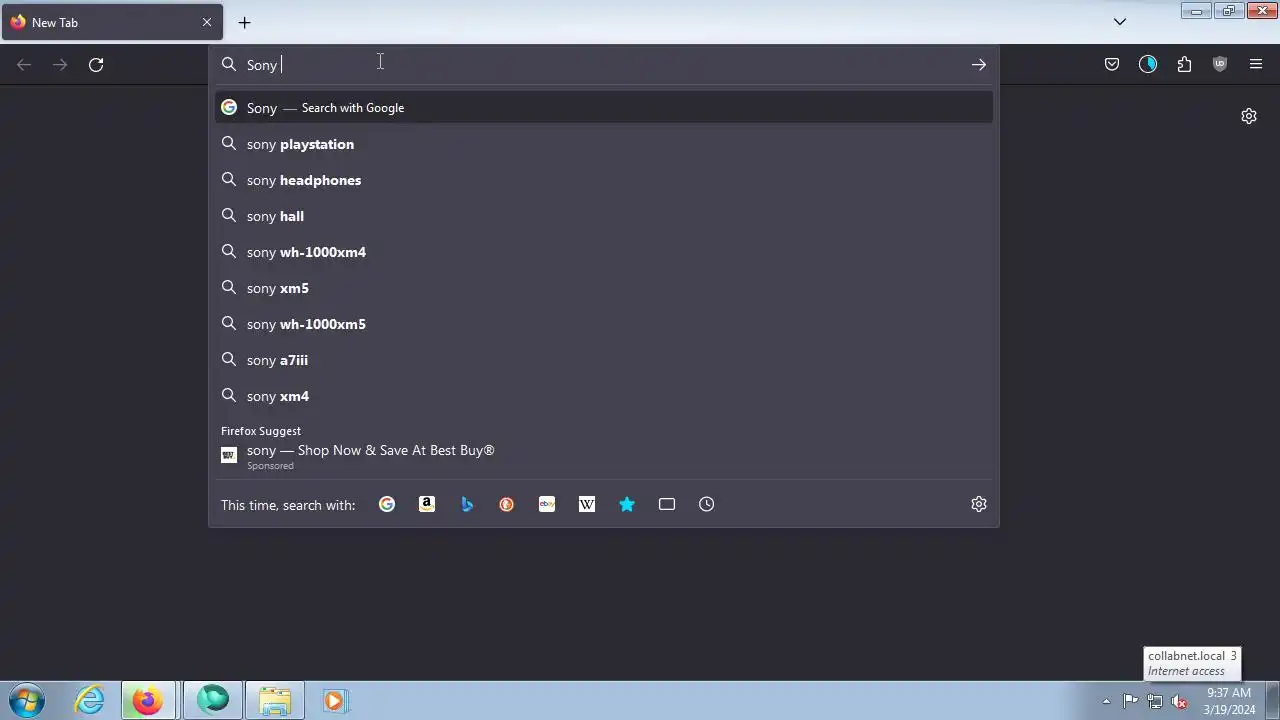Pick the 'sony wh-1000xm5' suggestion
The width and height of the screenshot is (1280, 720).
604,324
